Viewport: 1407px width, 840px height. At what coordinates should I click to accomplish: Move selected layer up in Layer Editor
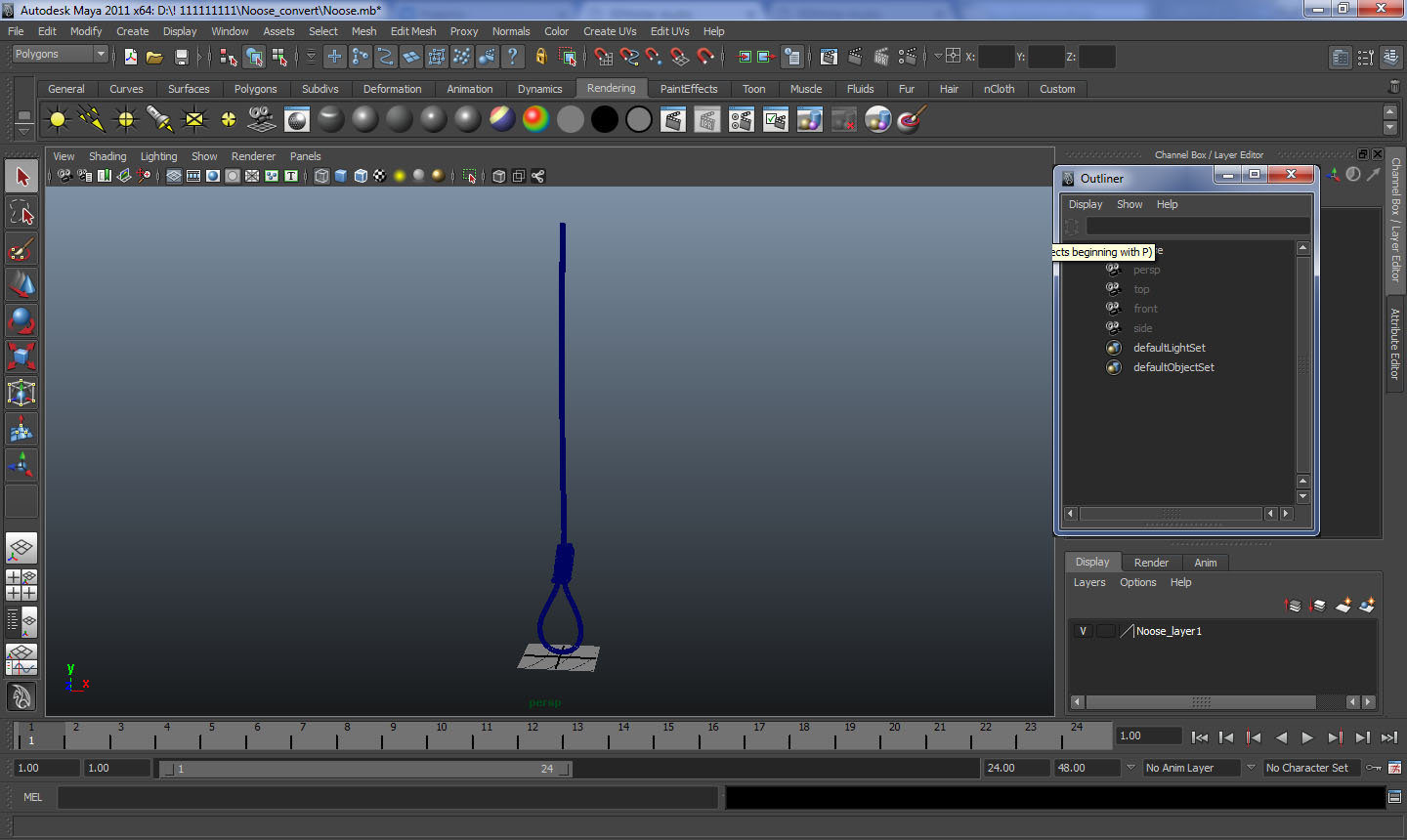coord(1293,606)
